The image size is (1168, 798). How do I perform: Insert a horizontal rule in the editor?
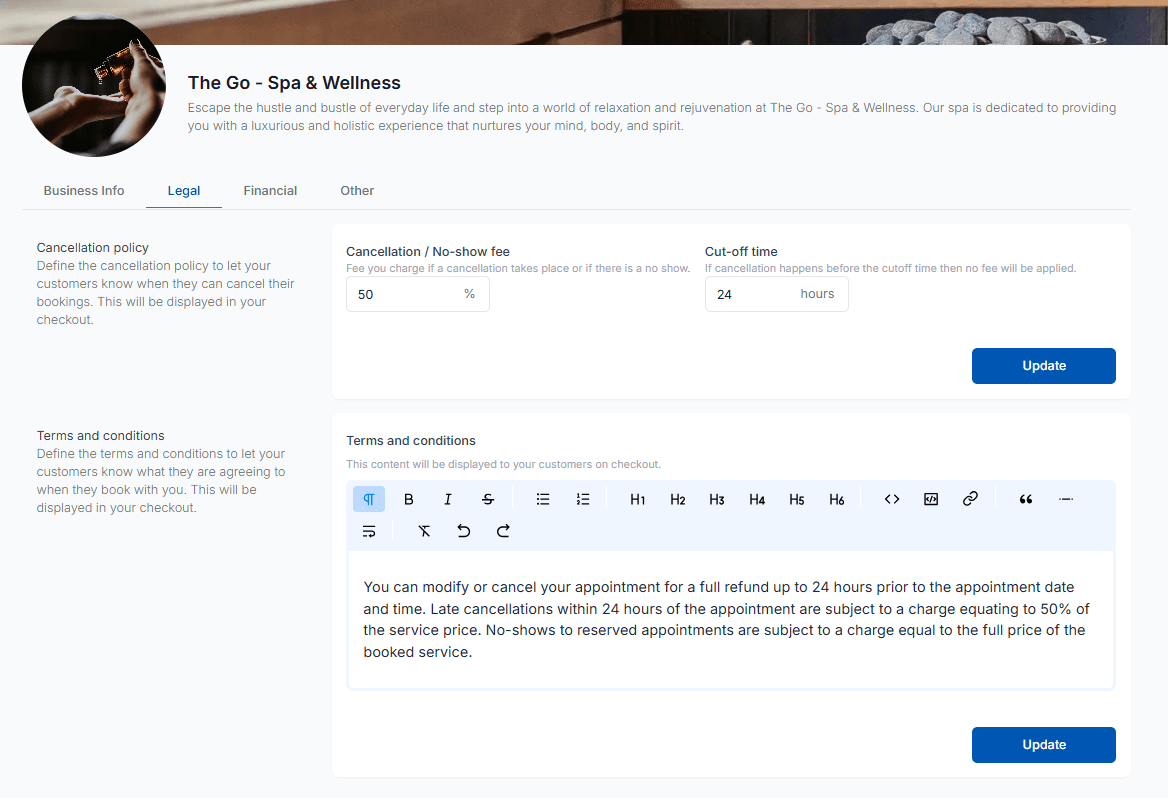[x=1066, y=498]
